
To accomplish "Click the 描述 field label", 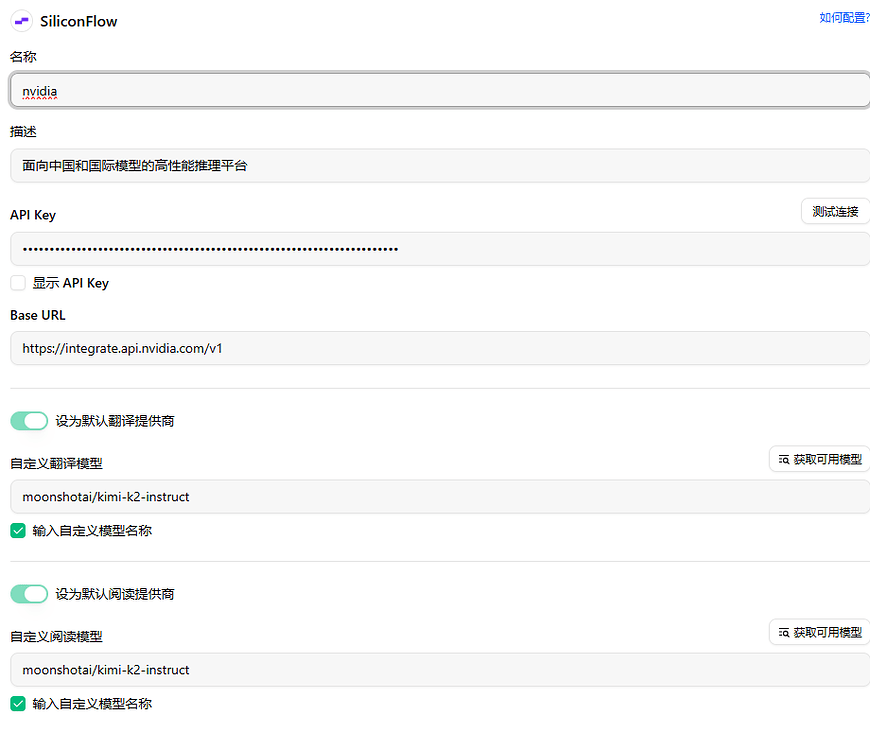I will pyautogui.click(x=23, y=131).
